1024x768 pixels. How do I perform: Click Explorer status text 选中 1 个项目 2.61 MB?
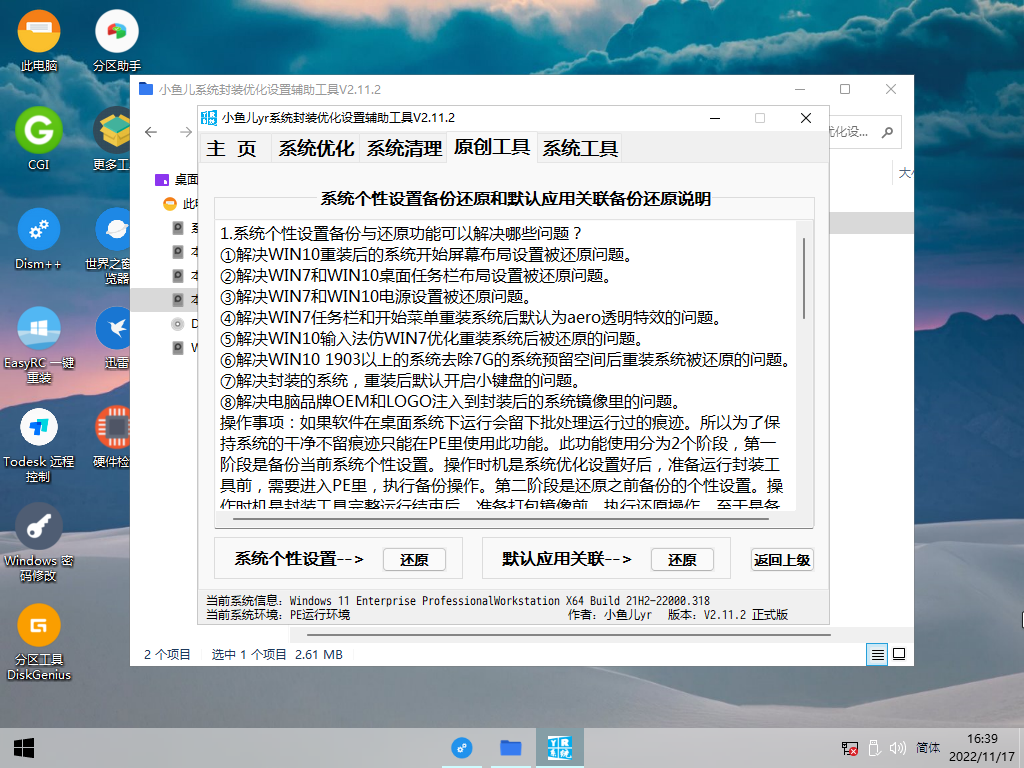point(277,654)
